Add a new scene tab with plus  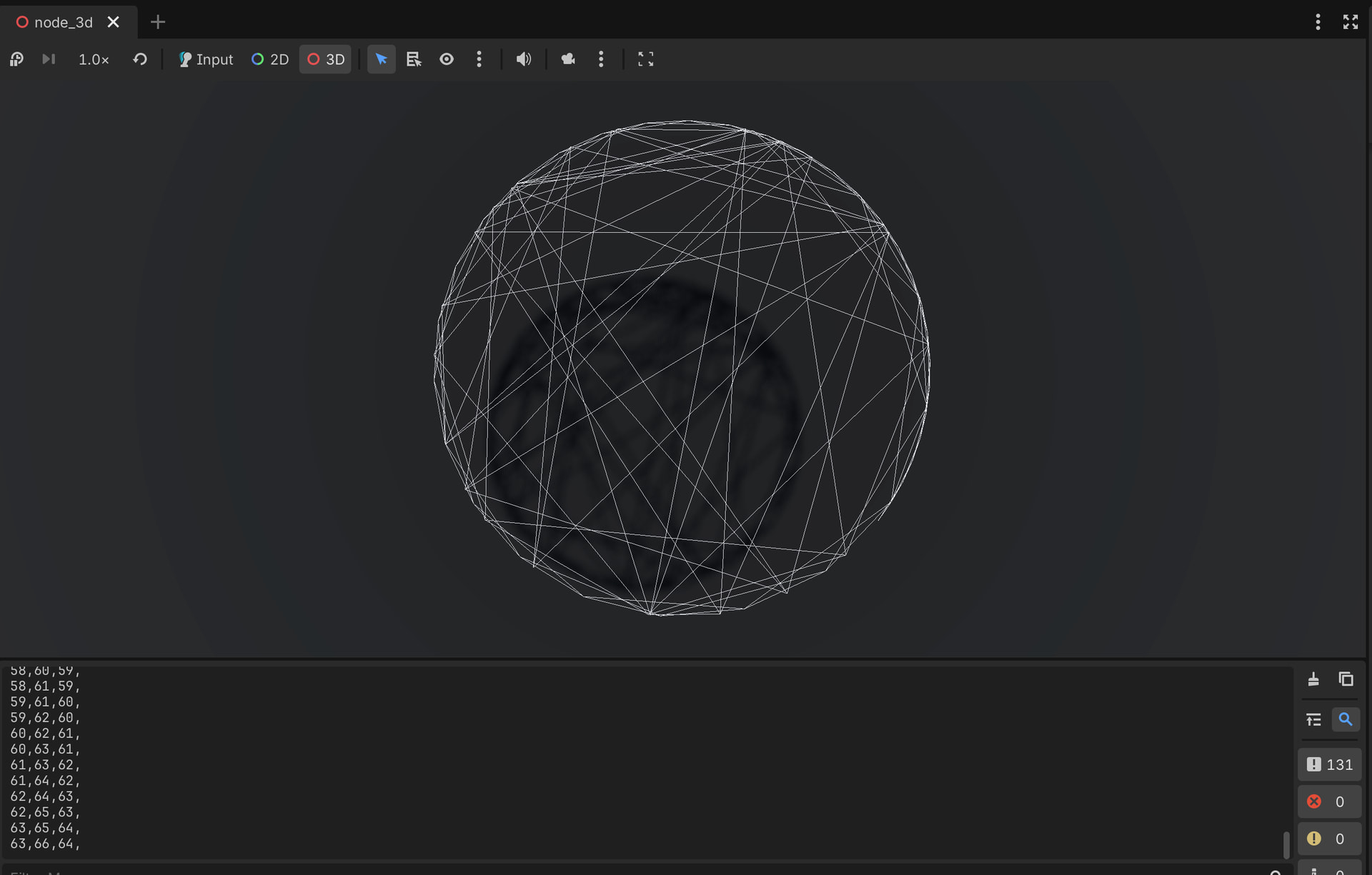pyautogui.click(x=158, y=22)
